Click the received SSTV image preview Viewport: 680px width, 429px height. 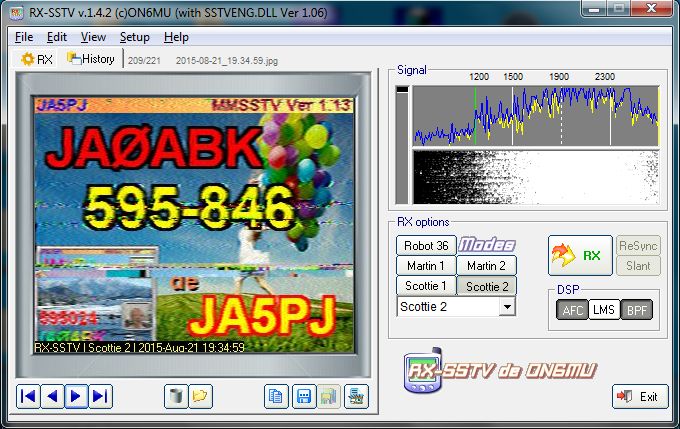(194, 225)
